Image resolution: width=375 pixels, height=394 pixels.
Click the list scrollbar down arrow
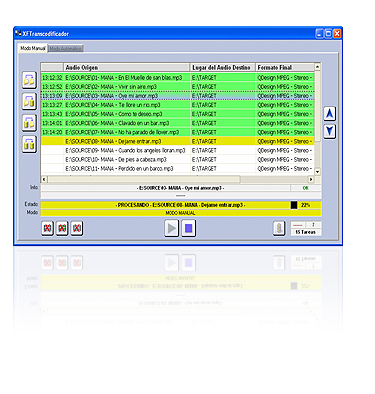tap(317, 172)
